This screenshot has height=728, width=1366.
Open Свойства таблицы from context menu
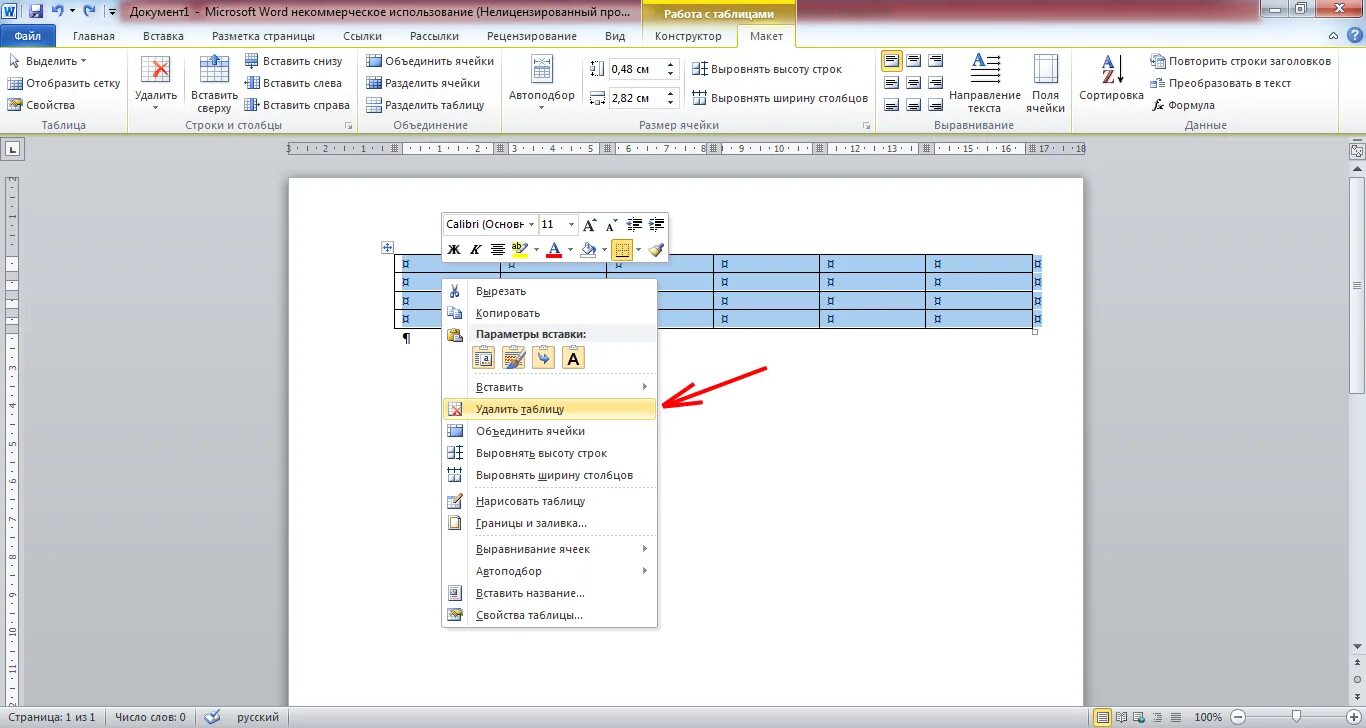[549, 615]
